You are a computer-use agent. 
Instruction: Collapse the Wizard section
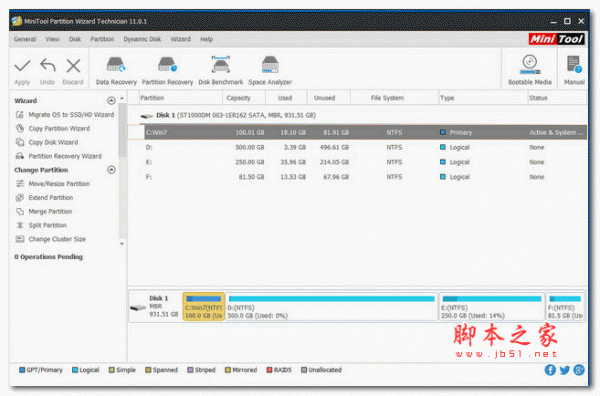pyautogui.click(x=111, y=101)
